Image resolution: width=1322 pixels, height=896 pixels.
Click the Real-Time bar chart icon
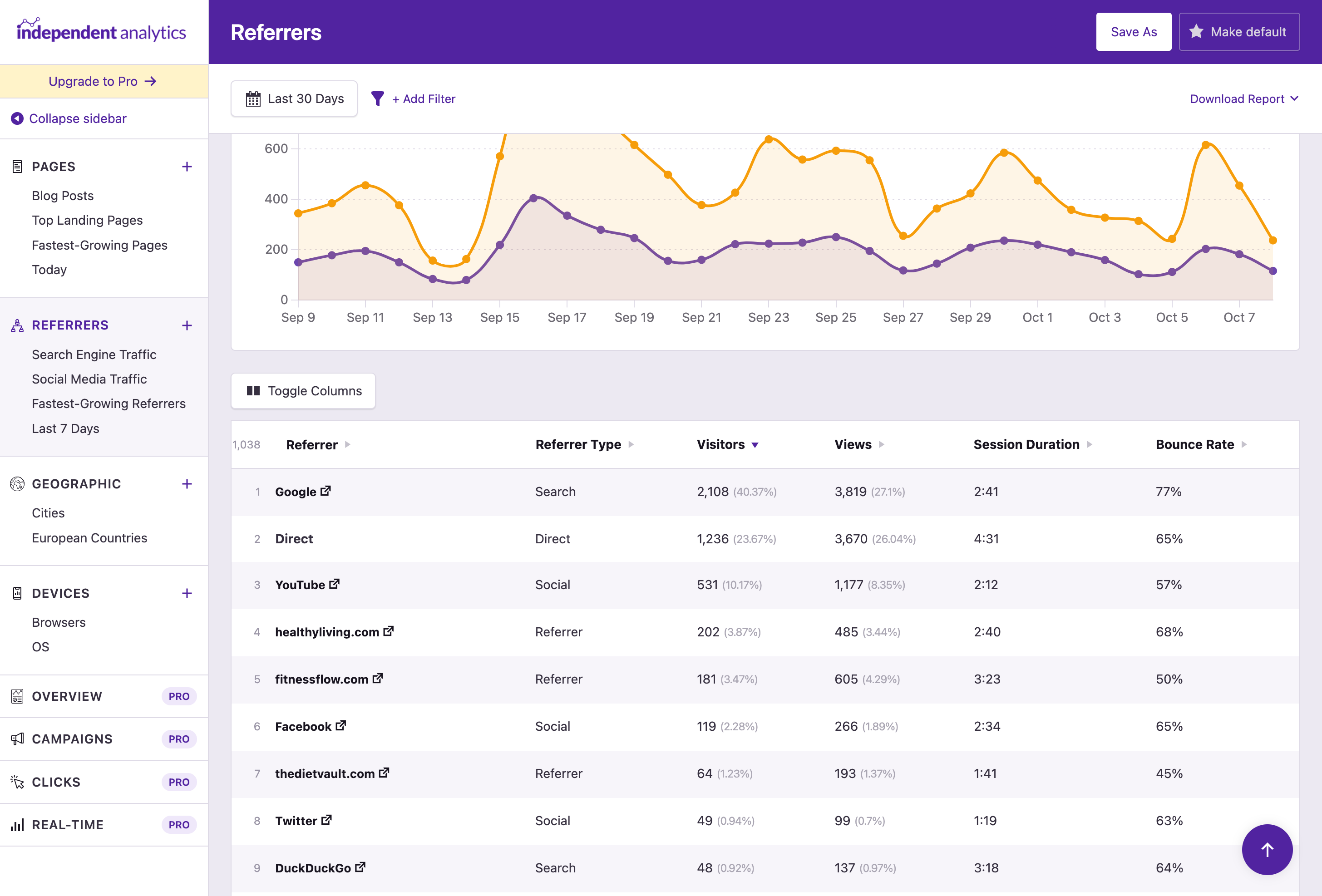click(x=16, y=824)
